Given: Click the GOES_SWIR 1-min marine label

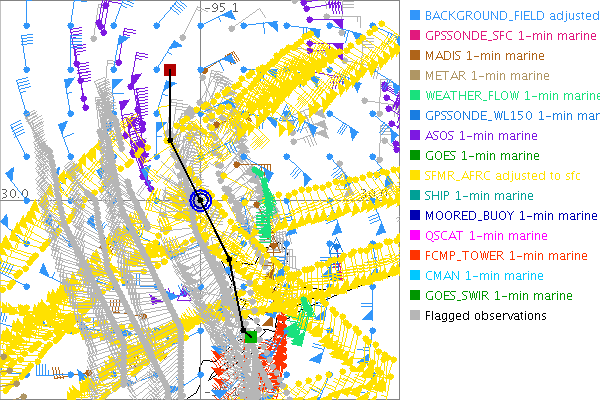Looking at the screenshot, I should [x=498, y=296].
